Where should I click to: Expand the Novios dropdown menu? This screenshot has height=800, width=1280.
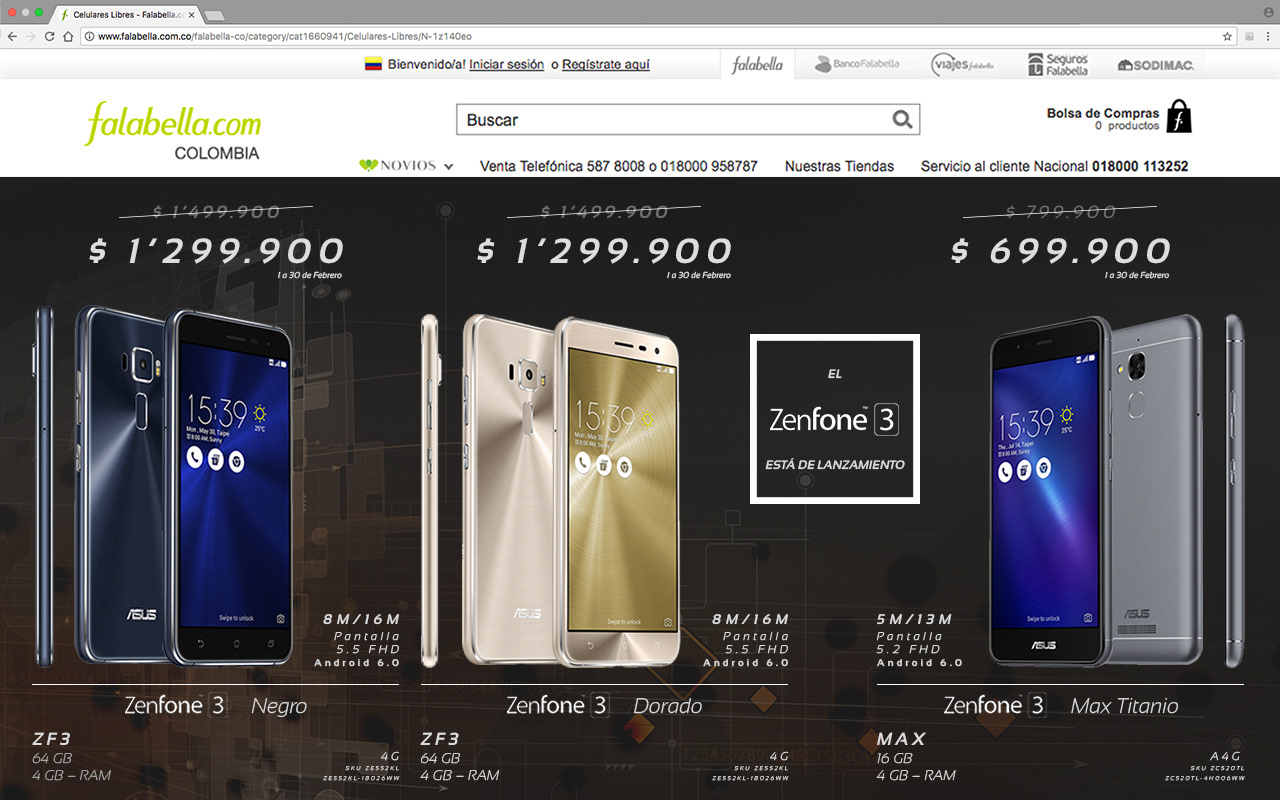[406, 166]
